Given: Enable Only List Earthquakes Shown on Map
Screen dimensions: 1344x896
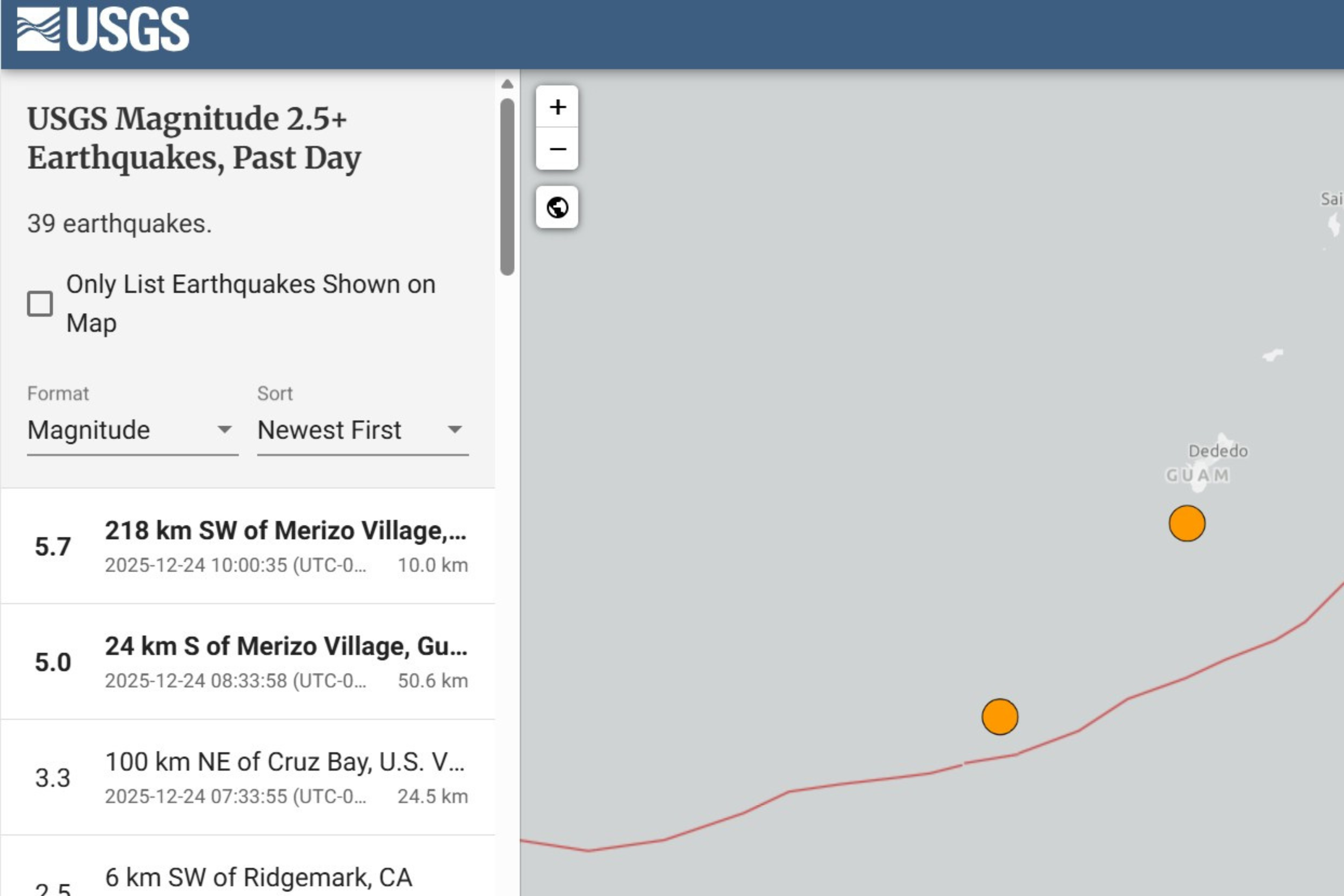Looking at the screenshot, I should 40,303.
